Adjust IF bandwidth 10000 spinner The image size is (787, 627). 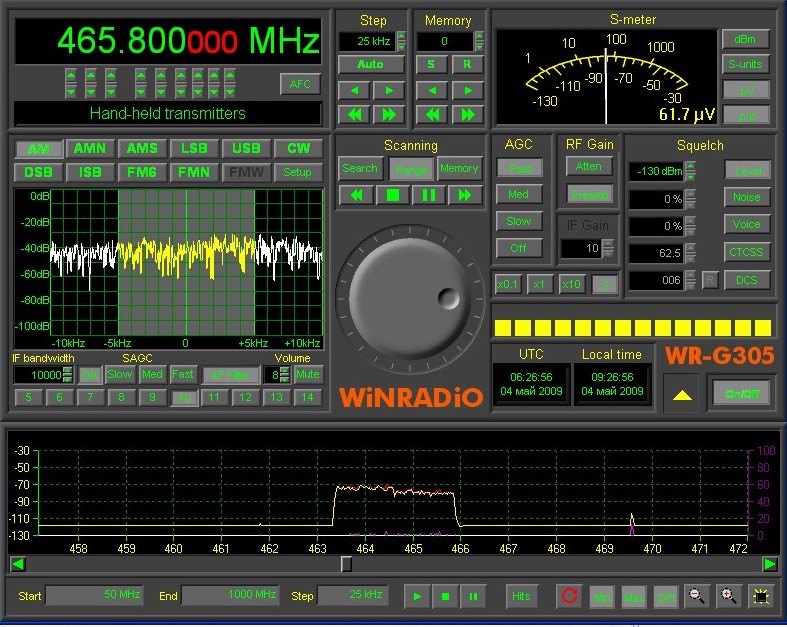68,374
